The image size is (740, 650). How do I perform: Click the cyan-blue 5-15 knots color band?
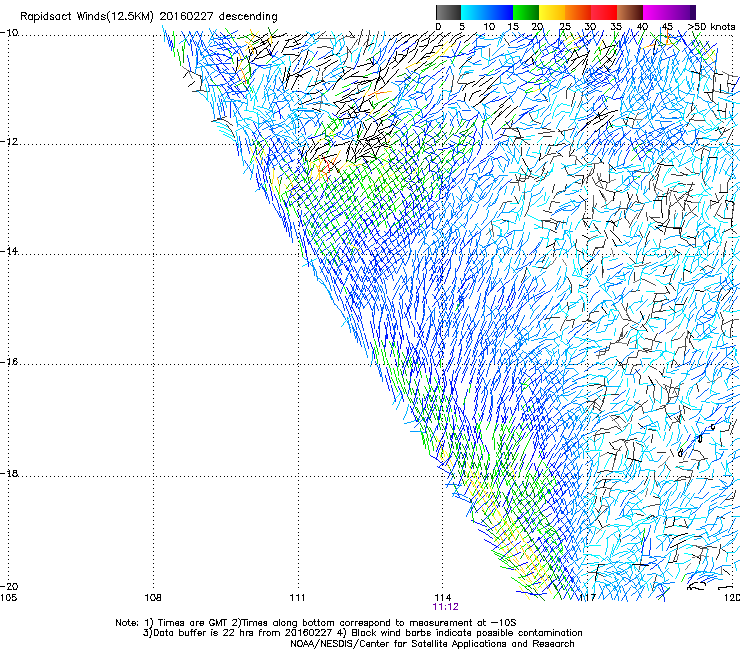click(487, 12)
